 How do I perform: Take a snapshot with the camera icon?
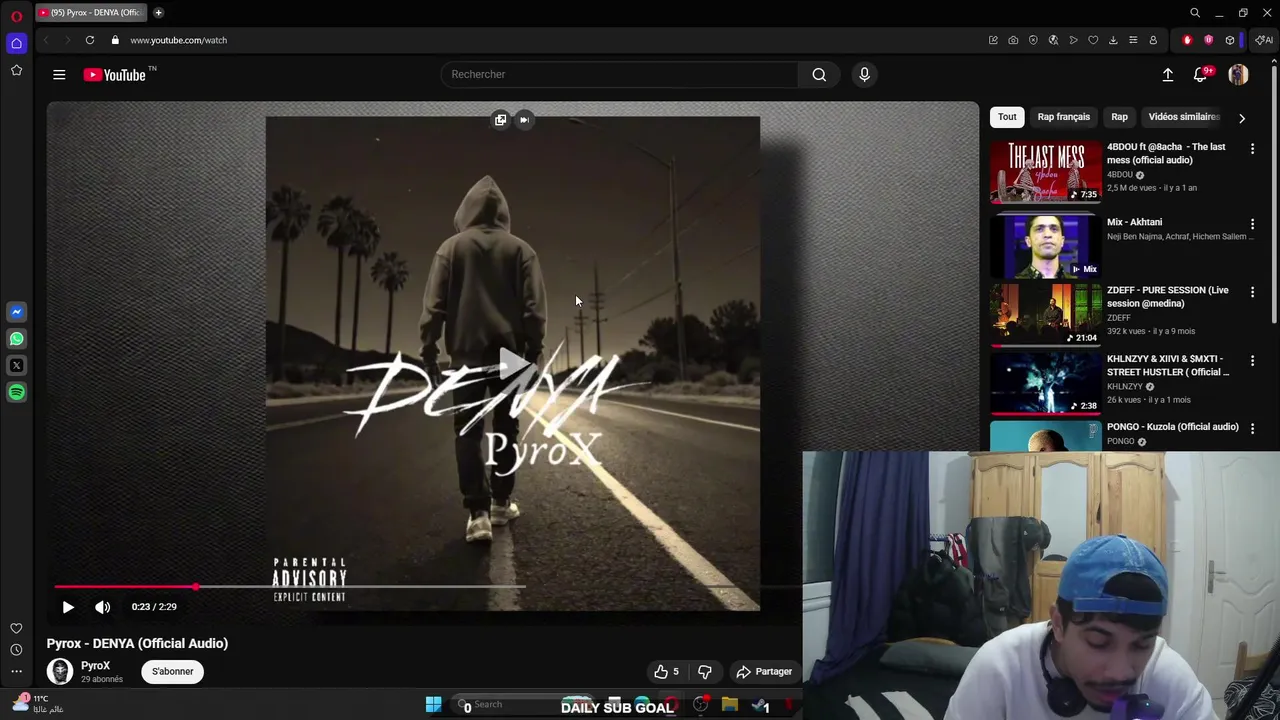click(1013, 40)
